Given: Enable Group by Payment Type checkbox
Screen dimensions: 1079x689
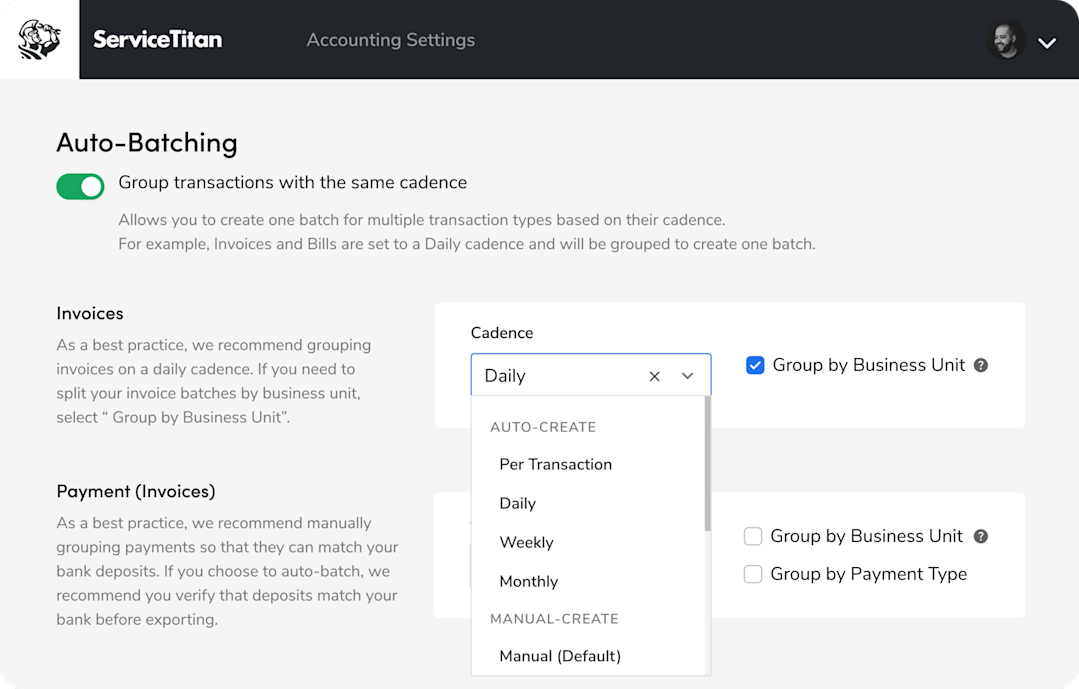Looking at the screenshot, I should click(x=753, y=574).
